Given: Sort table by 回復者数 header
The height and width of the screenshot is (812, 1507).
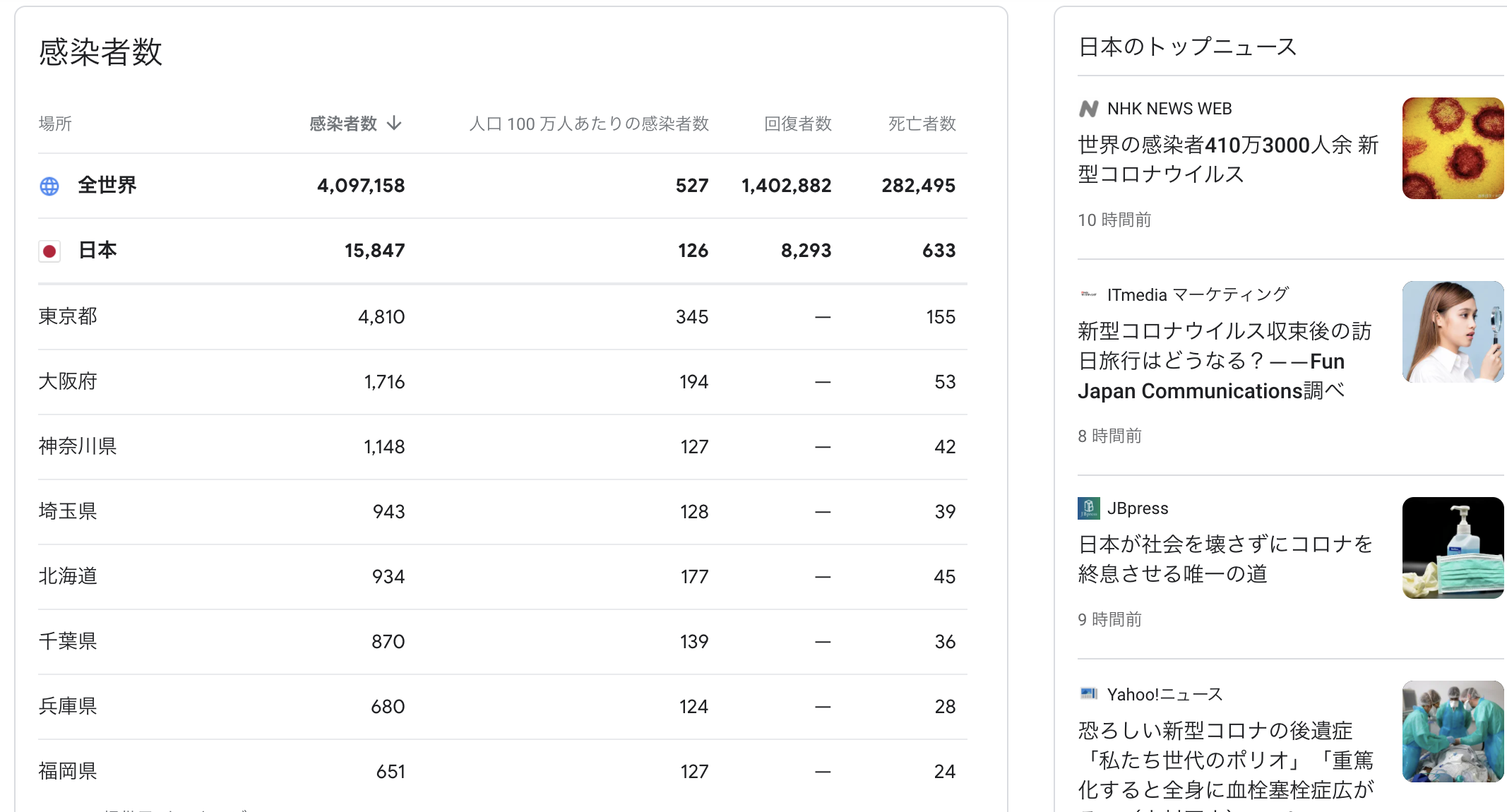Looking at the screenshot, I should pos(797,124).
